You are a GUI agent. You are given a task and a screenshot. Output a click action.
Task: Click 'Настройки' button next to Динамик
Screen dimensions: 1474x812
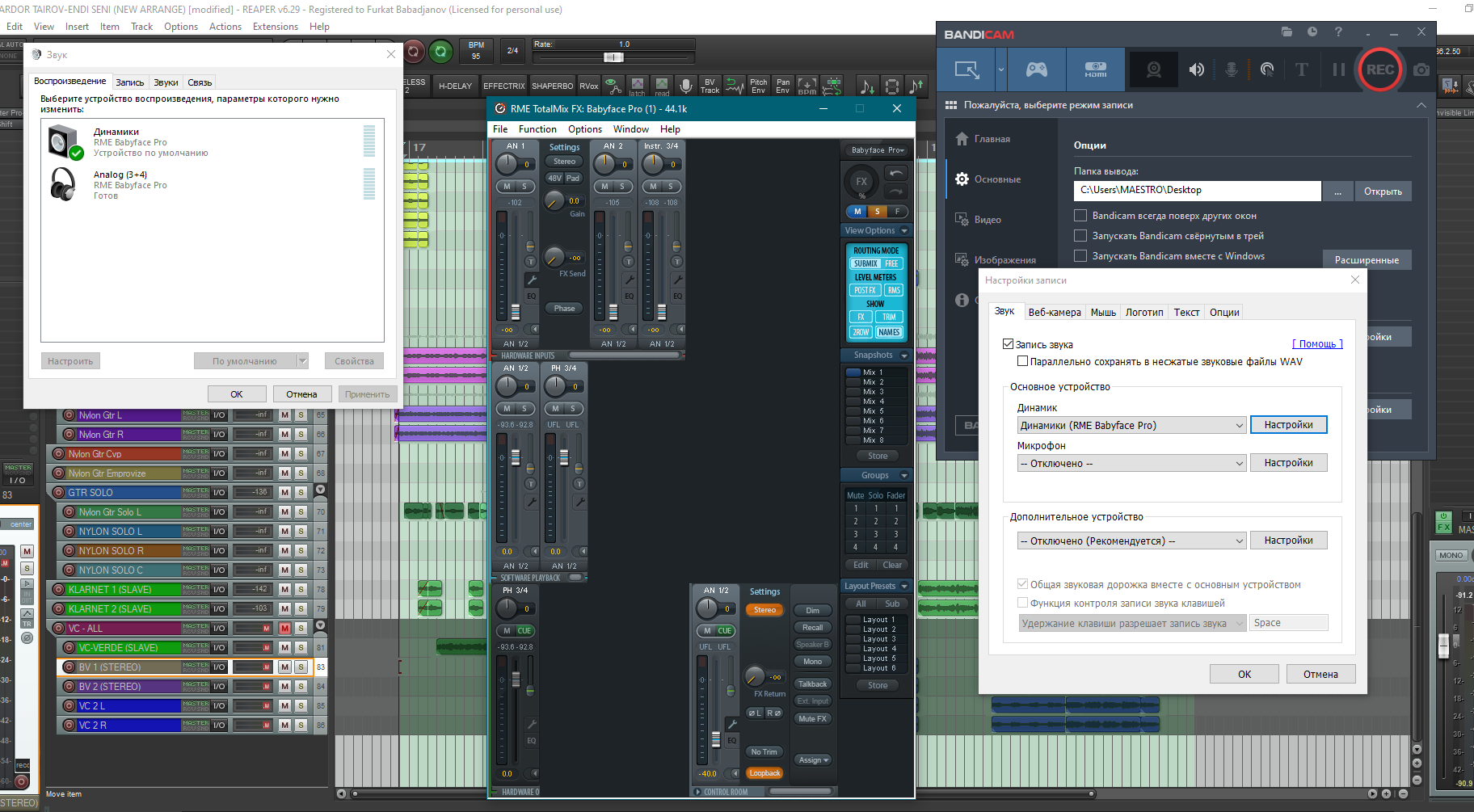[x=1288, y=425]
